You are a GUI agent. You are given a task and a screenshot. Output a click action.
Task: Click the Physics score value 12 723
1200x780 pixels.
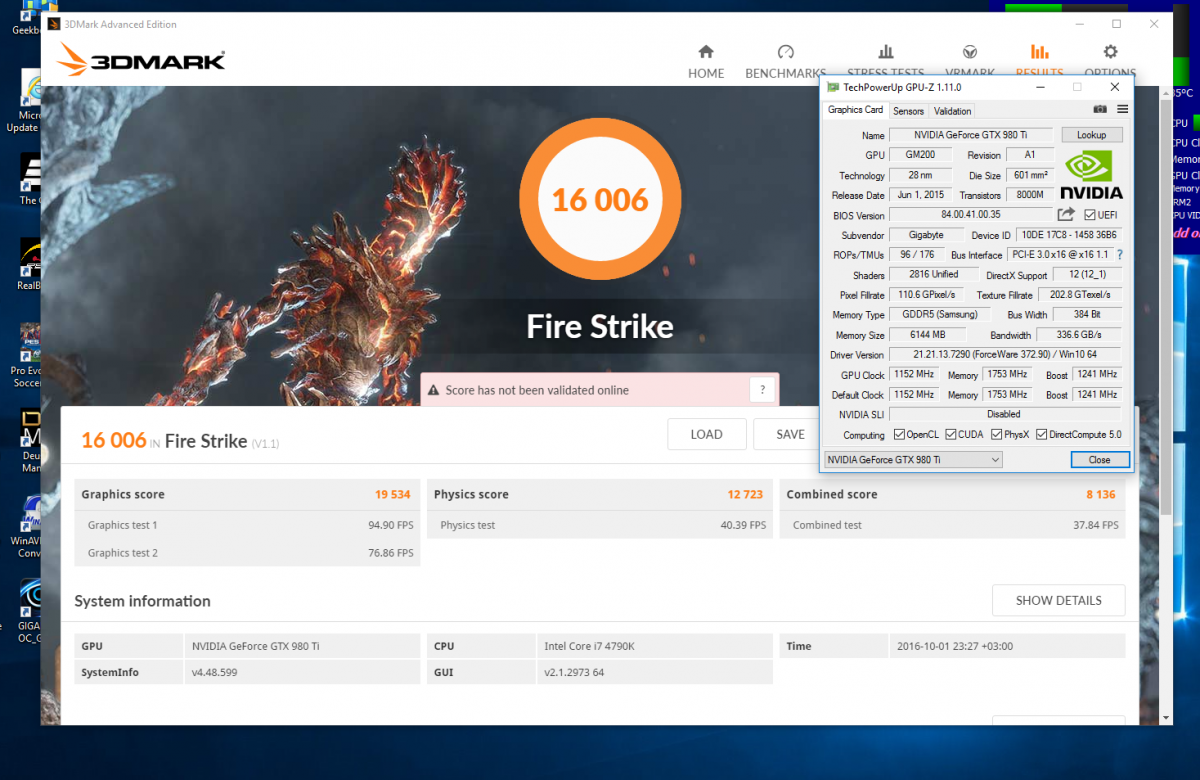click(747, 494)
